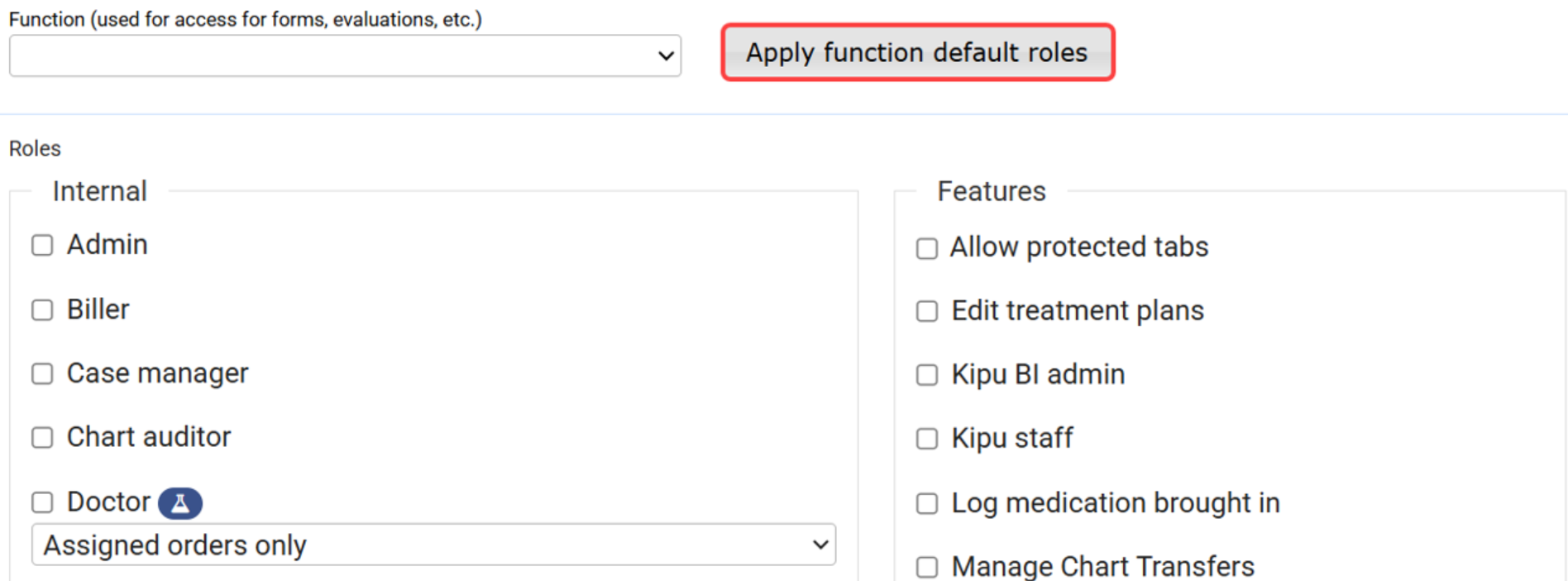The width and height of the screenshot is (1568, 581).
Task: Check Edit treatment plans feature
Action: (927, 311)
